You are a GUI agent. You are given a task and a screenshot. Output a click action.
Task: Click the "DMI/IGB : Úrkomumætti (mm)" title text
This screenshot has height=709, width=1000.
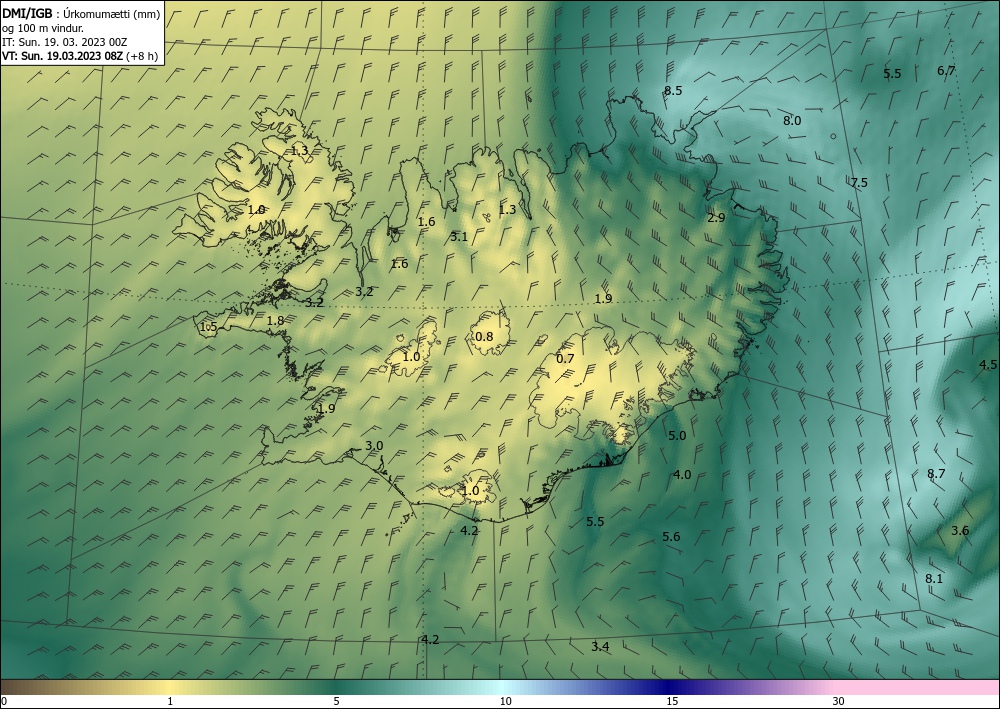coord(82,14)
